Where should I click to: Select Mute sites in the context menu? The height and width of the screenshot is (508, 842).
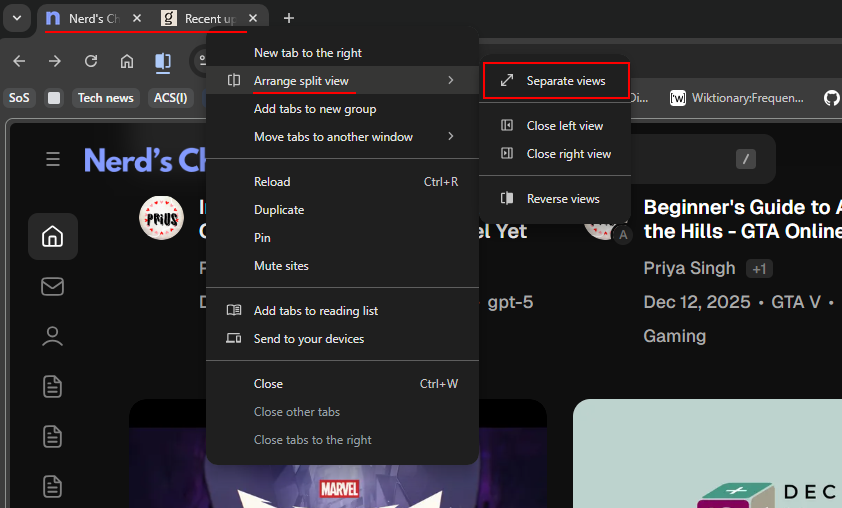(x=281, y=266)
